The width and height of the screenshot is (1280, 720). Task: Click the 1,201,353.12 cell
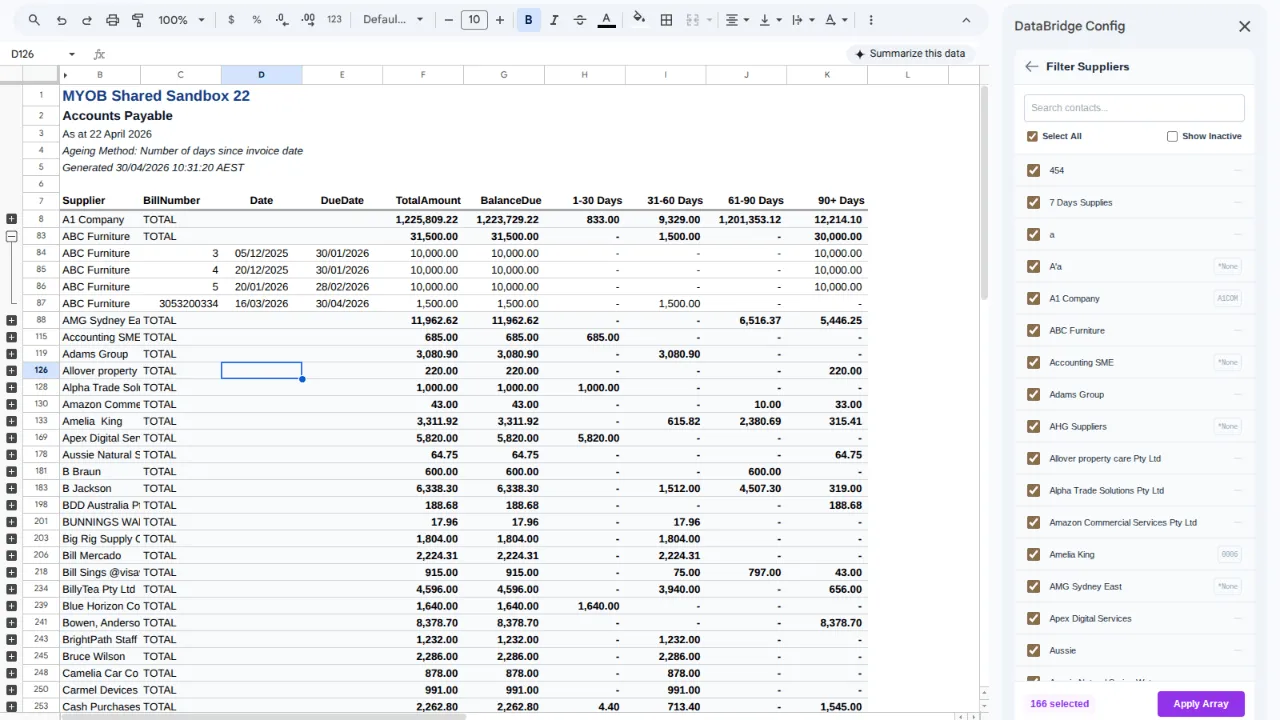[746, 219]
